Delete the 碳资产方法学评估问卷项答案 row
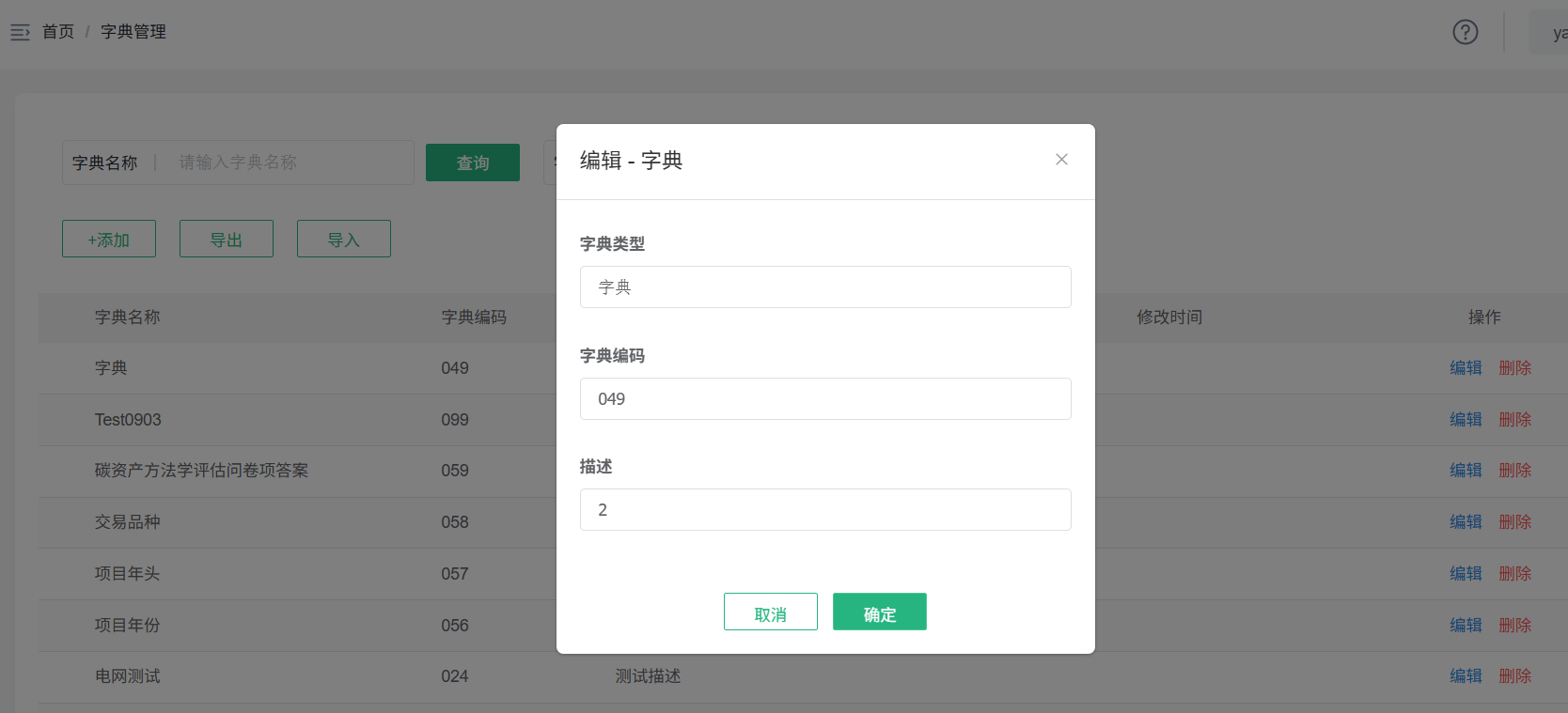Image resolution: width=1568 pixels, height=713 pixels. tap(1515, 470)
